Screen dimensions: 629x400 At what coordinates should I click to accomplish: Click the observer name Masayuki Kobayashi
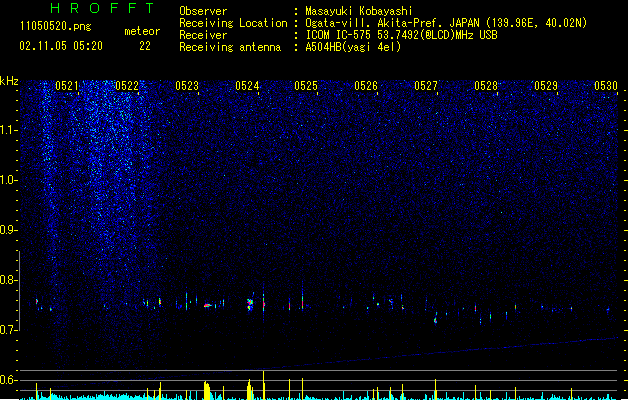pyautogui.click(x=359, y=11)
